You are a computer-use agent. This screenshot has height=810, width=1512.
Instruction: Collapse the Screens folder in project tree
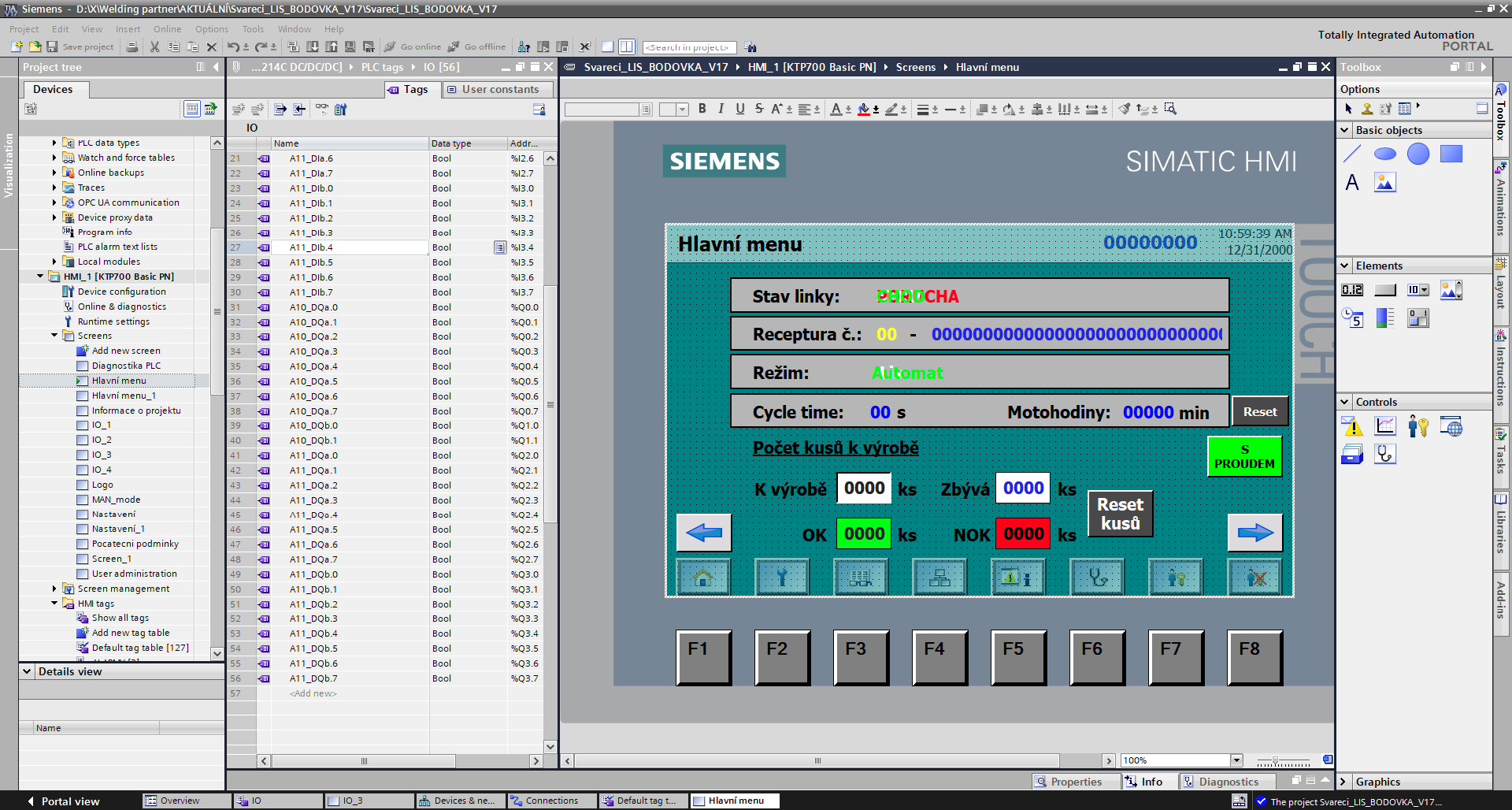coord(54,336)
